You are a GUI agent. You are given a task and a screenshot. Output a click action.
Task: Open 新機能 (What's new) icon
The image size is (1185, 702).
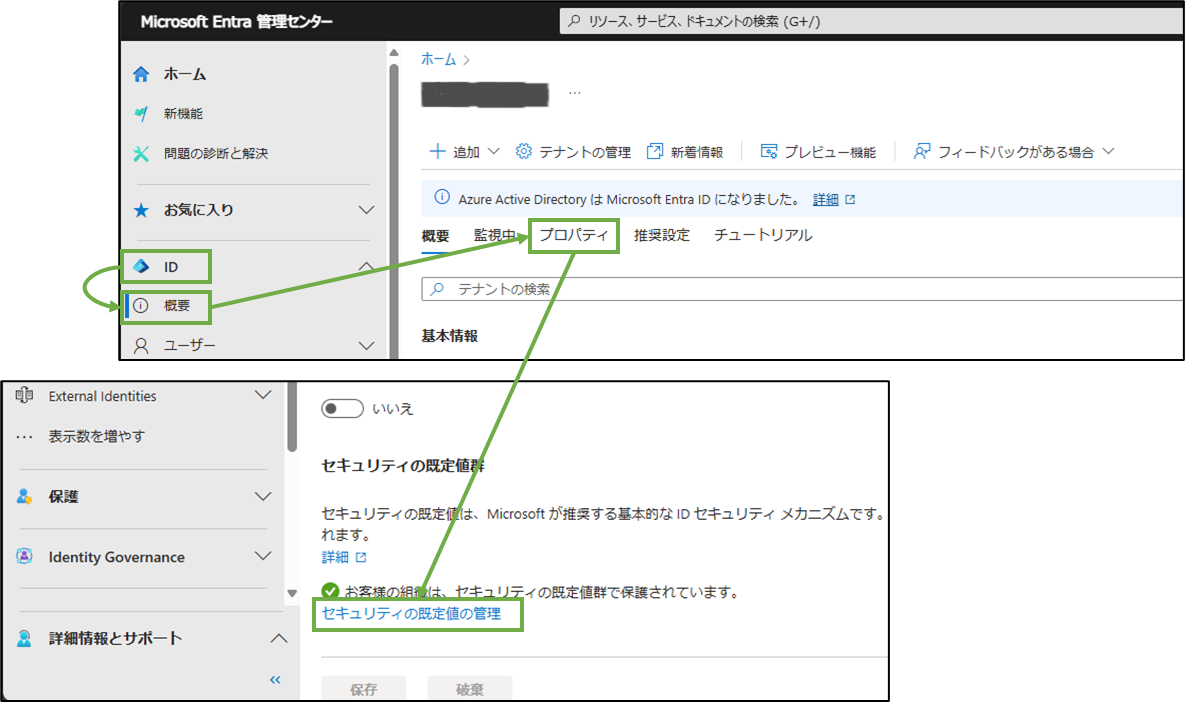[x=141, y=113]
